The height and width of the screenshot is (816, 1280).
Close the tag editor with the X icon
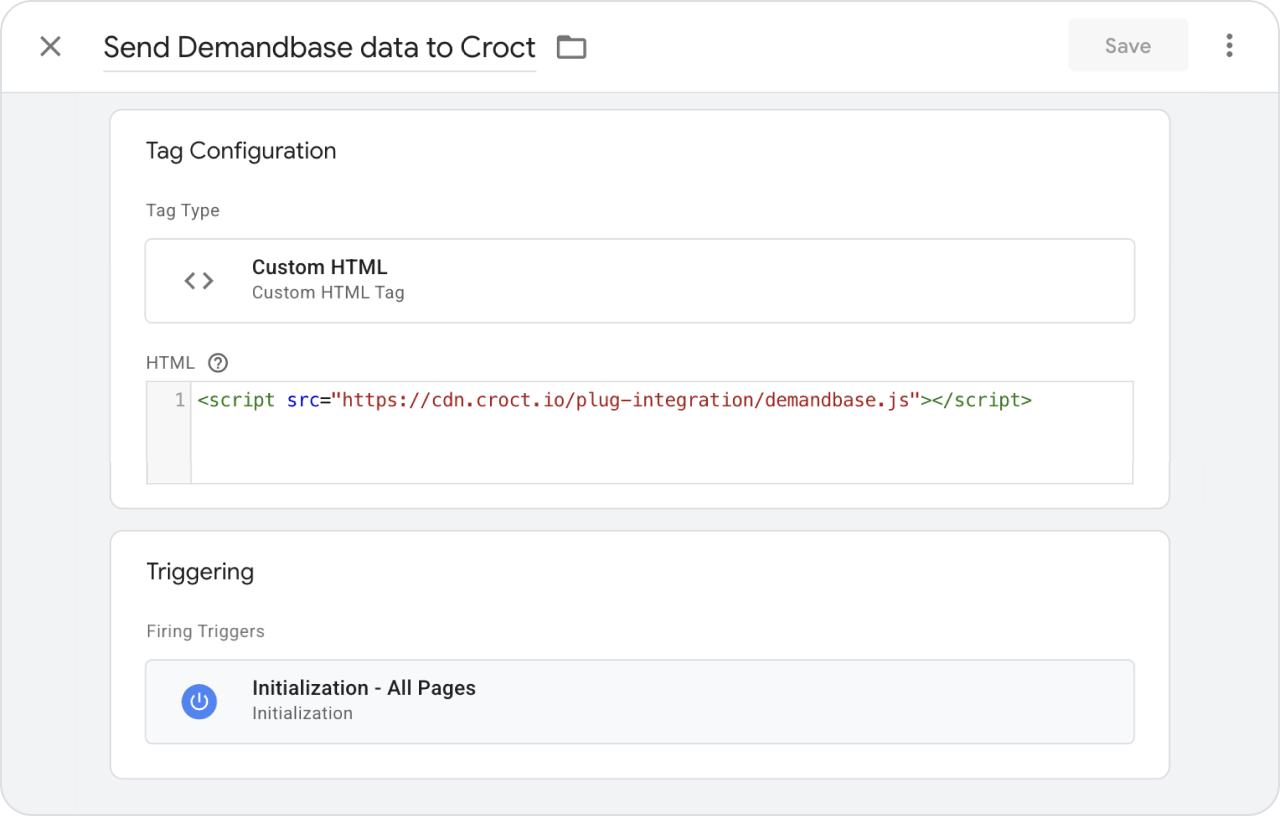50,46
